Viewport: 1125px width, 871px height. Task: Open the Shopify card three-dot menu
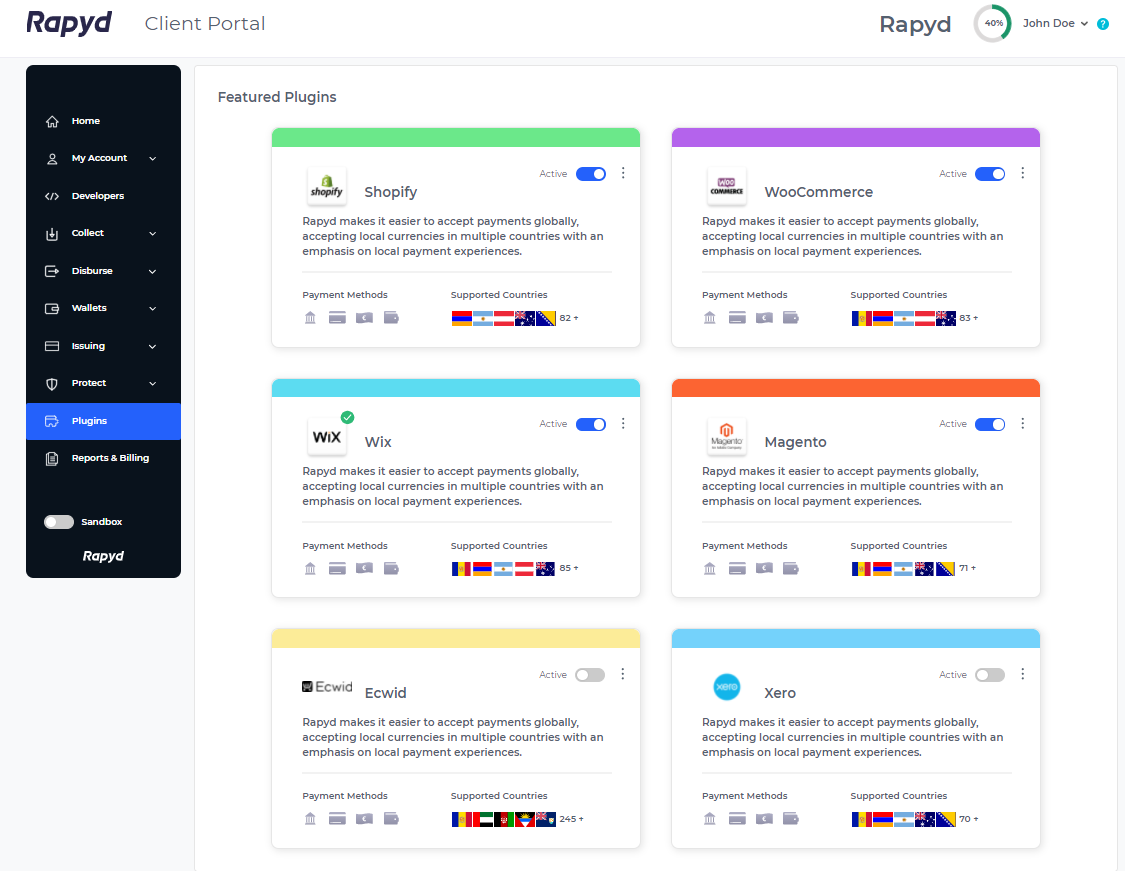pos(623,173)
